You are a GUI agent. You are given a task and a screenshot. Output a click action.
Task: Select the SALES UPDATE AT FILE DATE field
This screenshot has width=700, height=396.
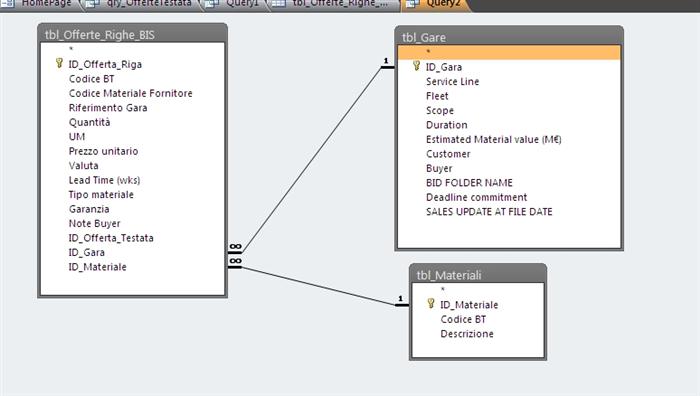click(x=489, y=212)
